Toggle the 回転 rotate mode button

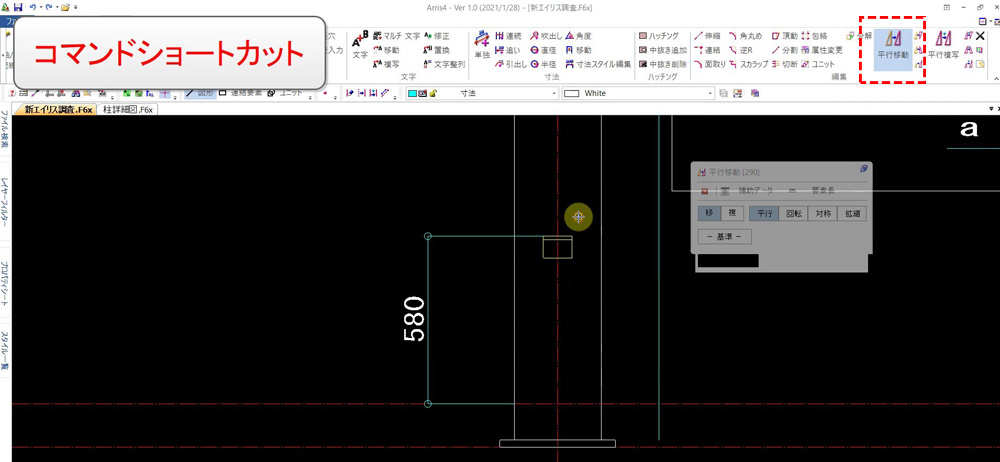click(794, 213)
